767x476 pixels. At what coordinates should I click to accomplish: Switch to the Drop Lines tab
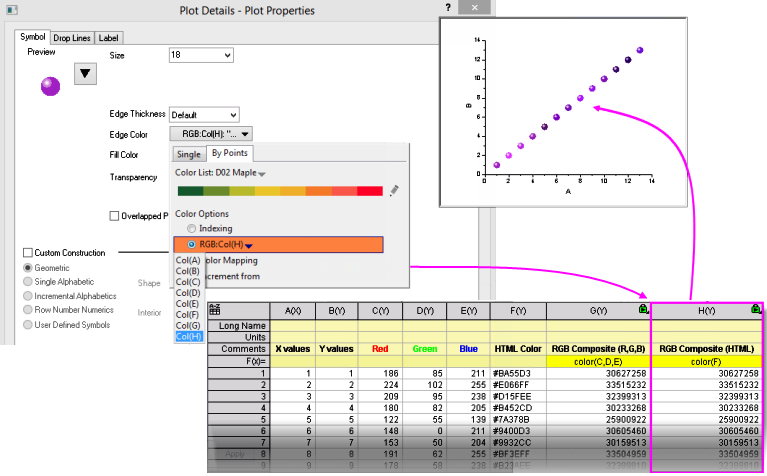(71, 38)
